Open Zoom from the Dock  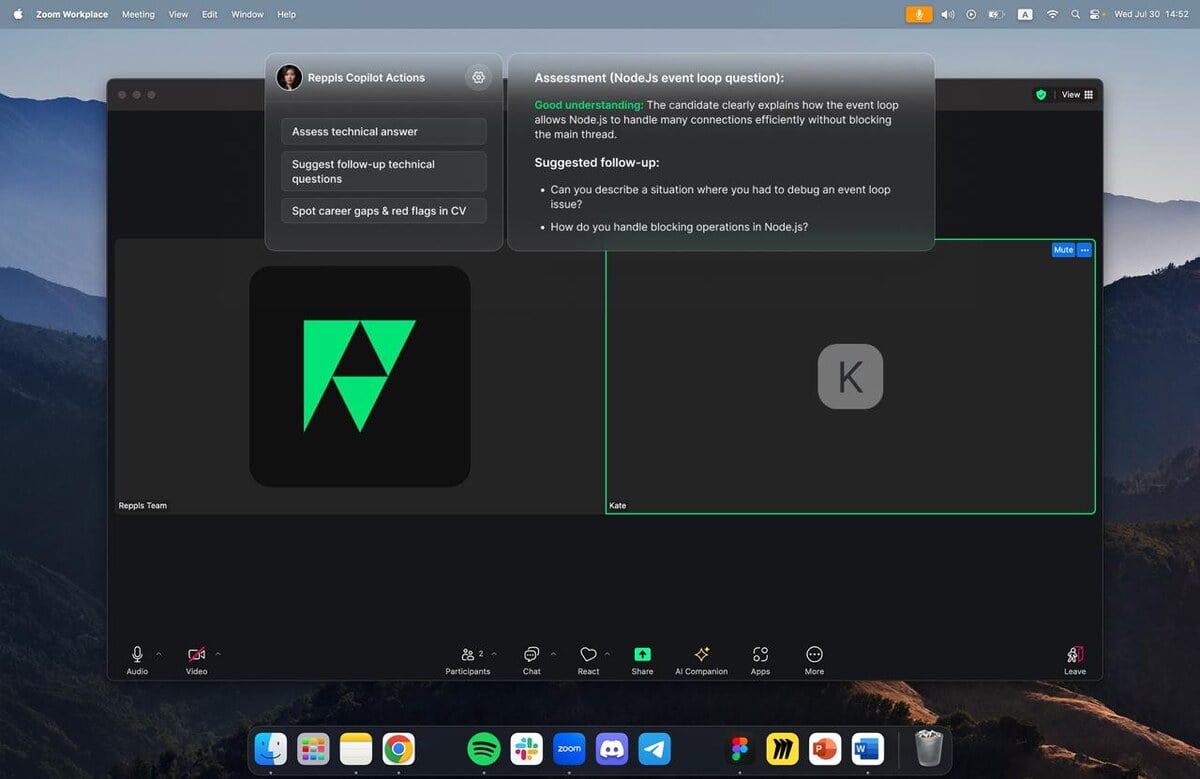tap(569, 748)
